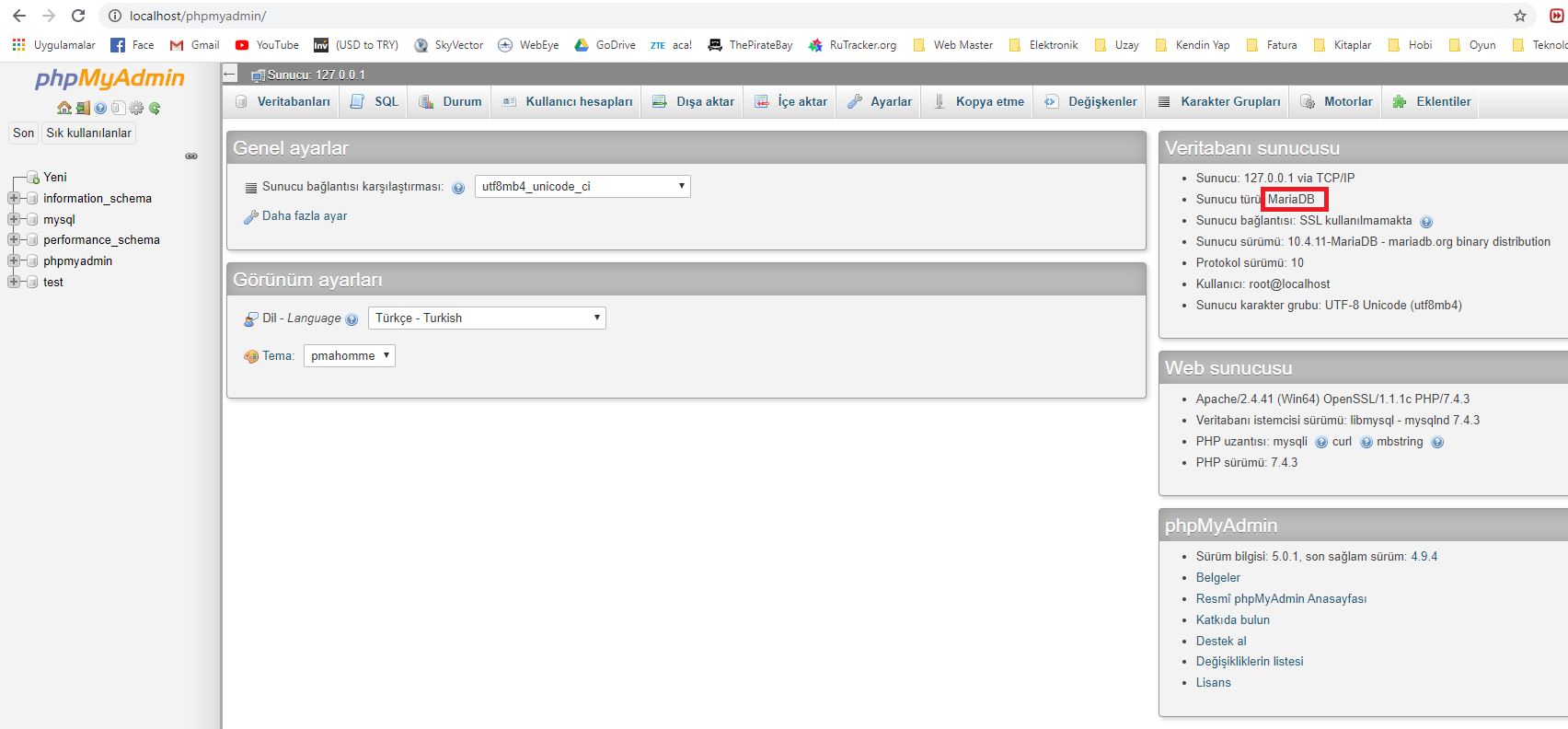1568x729 pixels.
Task: Click the collapse-arrow icon left of Sunucu breadcrumb
Action: [x=230, y=75]
